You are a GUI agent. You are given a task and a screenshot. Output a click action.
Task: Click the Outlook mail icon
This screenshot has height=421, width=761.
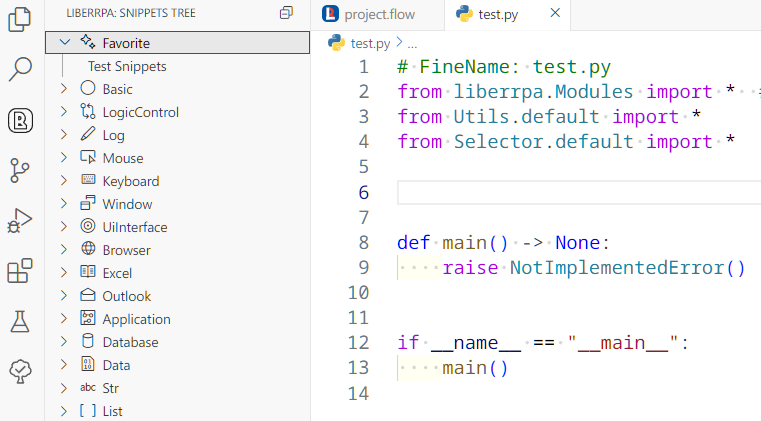(88, 295)
